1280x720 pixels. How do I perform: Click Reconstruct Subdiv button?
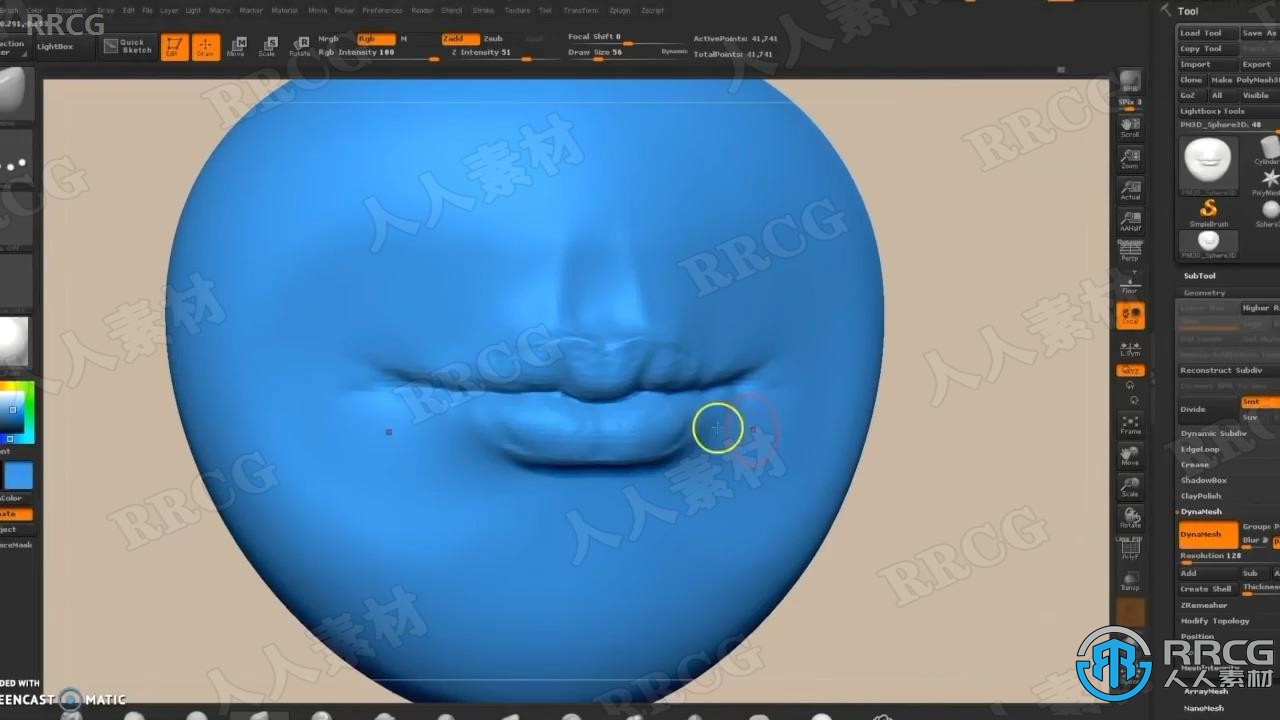pyautogui.click(x=1228, y=370)
